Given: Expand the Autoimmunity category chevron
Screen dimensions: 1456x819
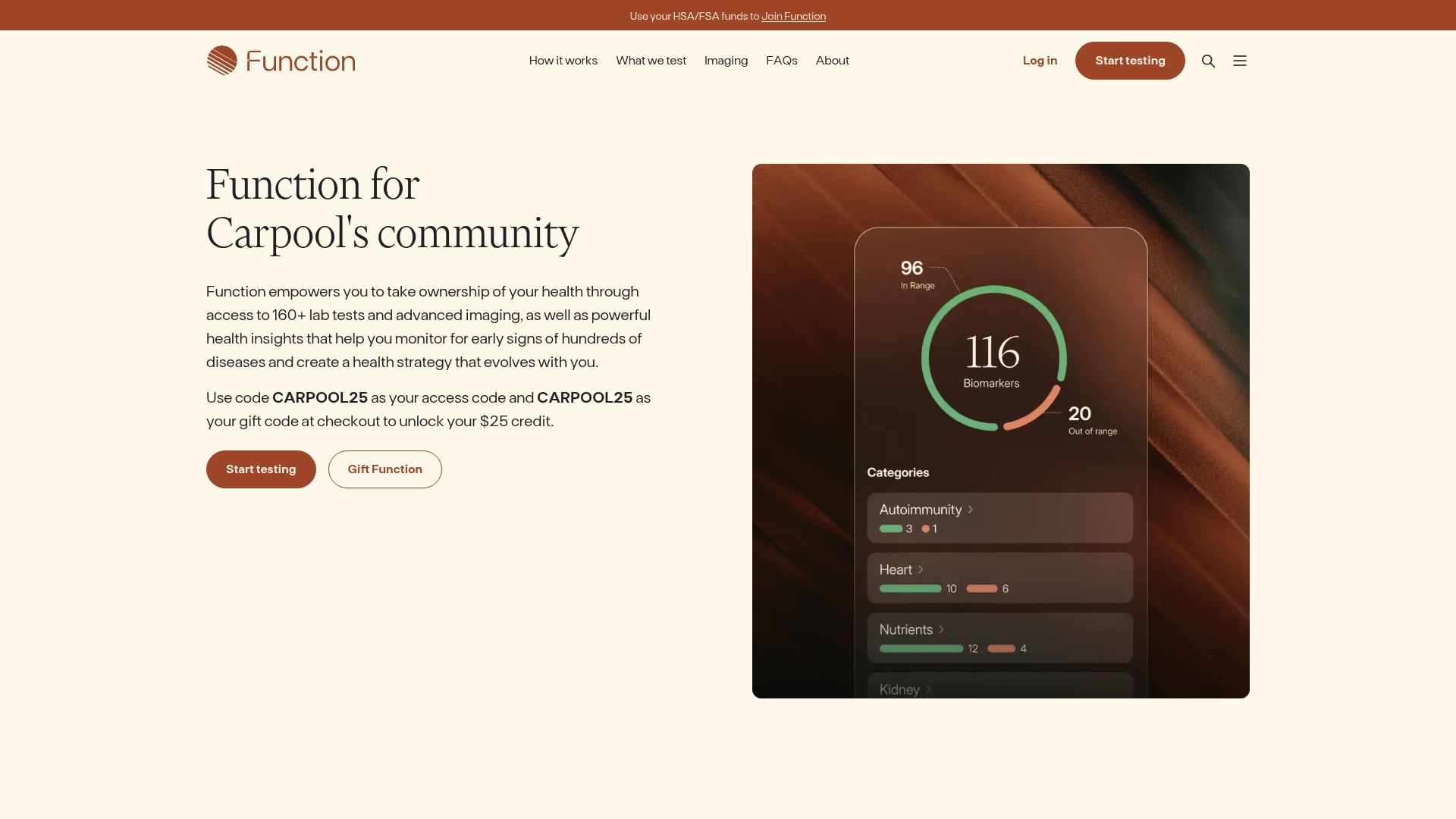Looking at the screenshot, I should coord(970,510).
